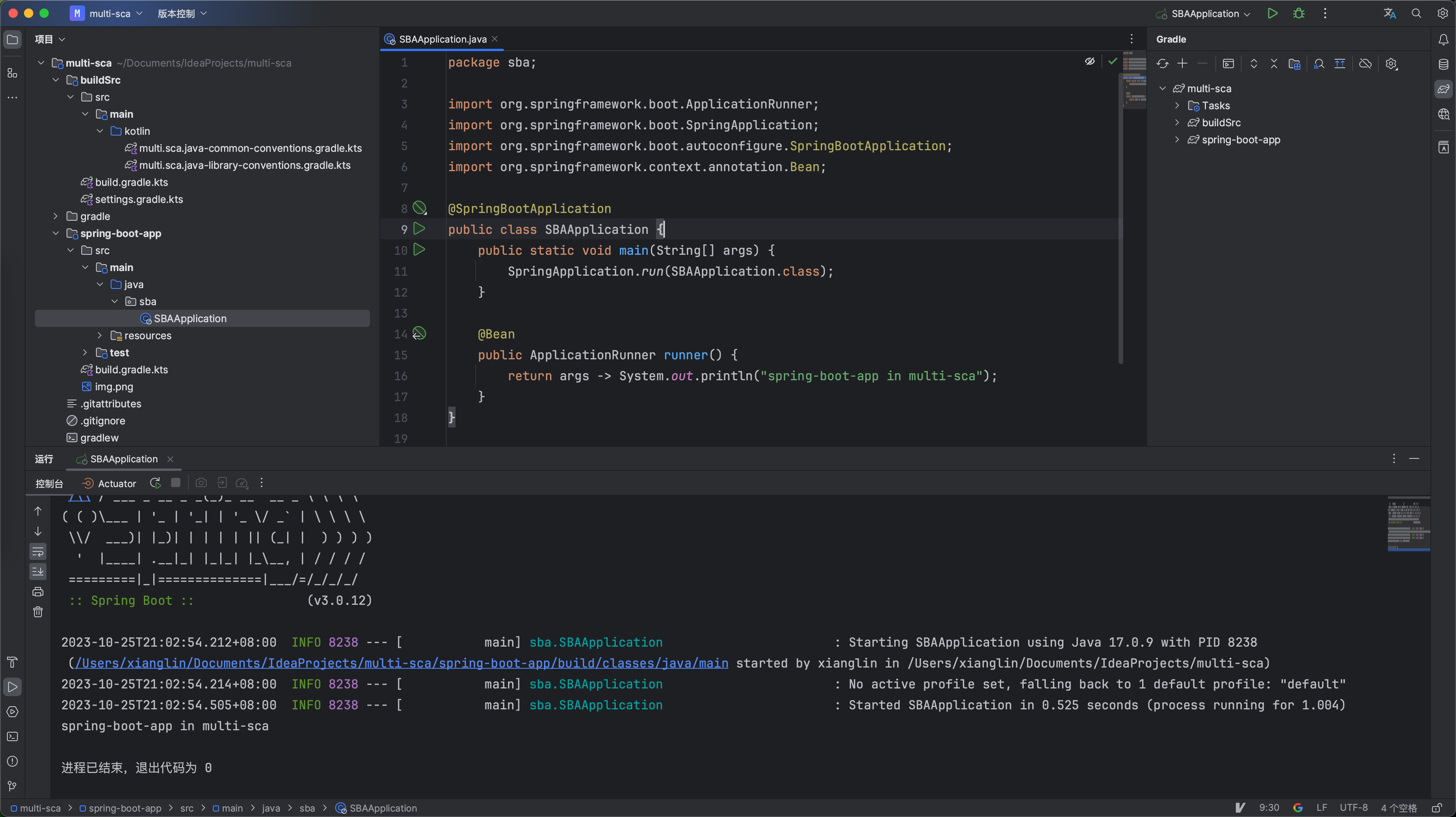Image resolution: width=1456 pixels, height=817 pixels.
Task: Open editor tab options three-dot menu
Action: click(x=1132, y=39)
